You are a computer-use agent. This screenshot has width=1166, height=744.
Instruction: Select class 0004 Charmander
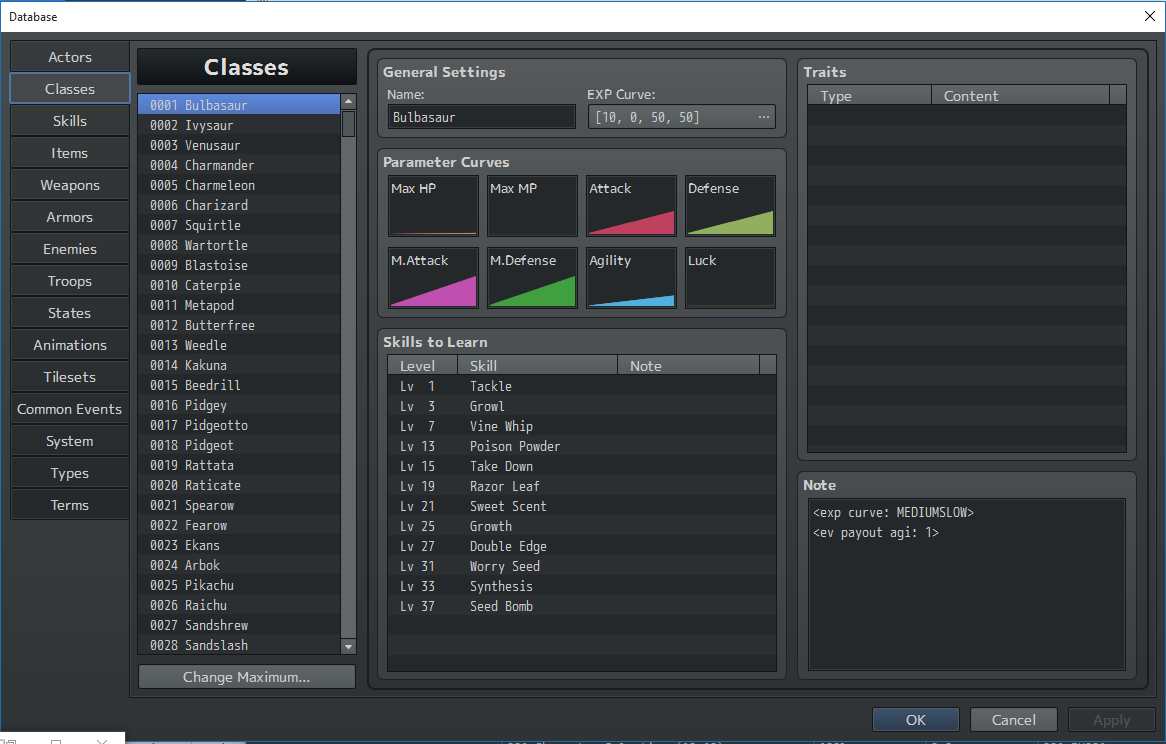tap(239, 165)
